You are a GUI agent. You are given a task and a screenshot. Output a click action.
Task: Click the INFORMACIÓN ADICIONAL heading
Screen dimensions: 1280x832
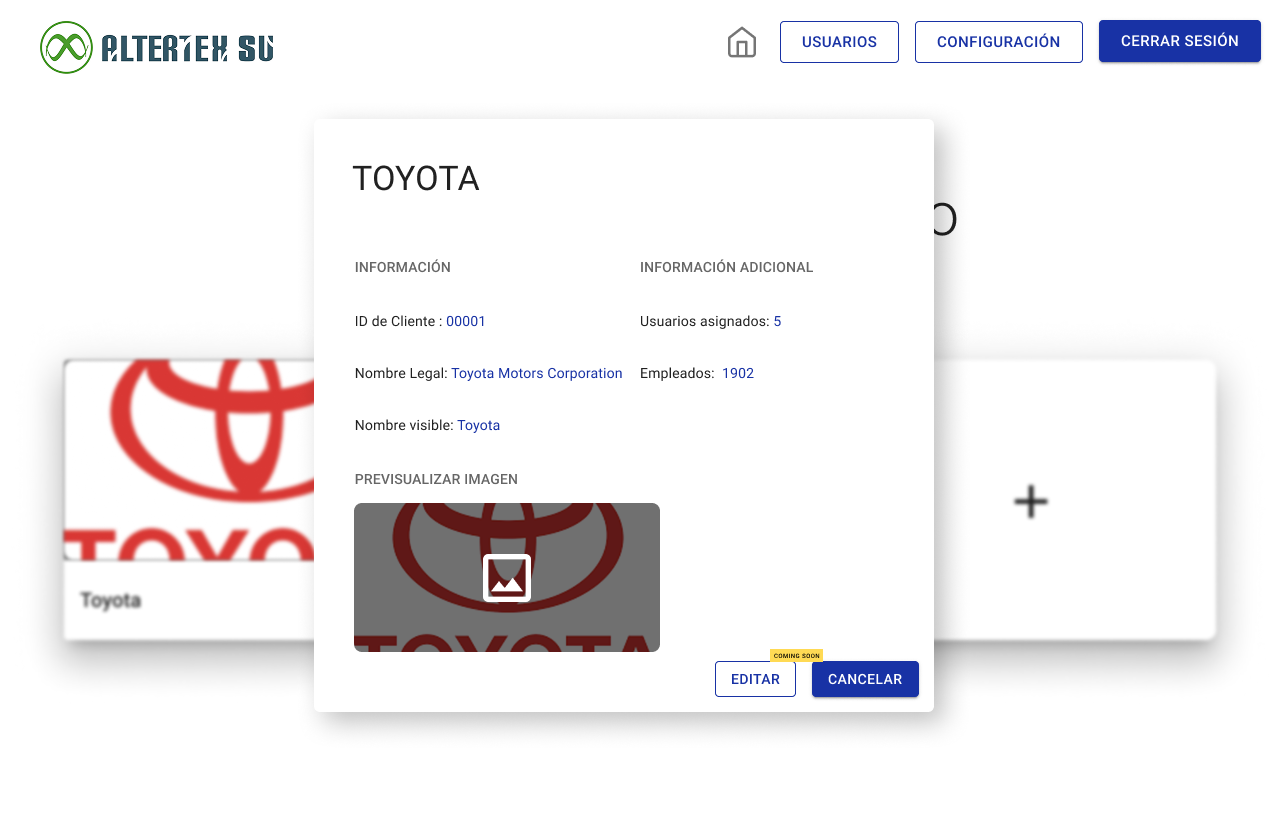tap(727, 267)
